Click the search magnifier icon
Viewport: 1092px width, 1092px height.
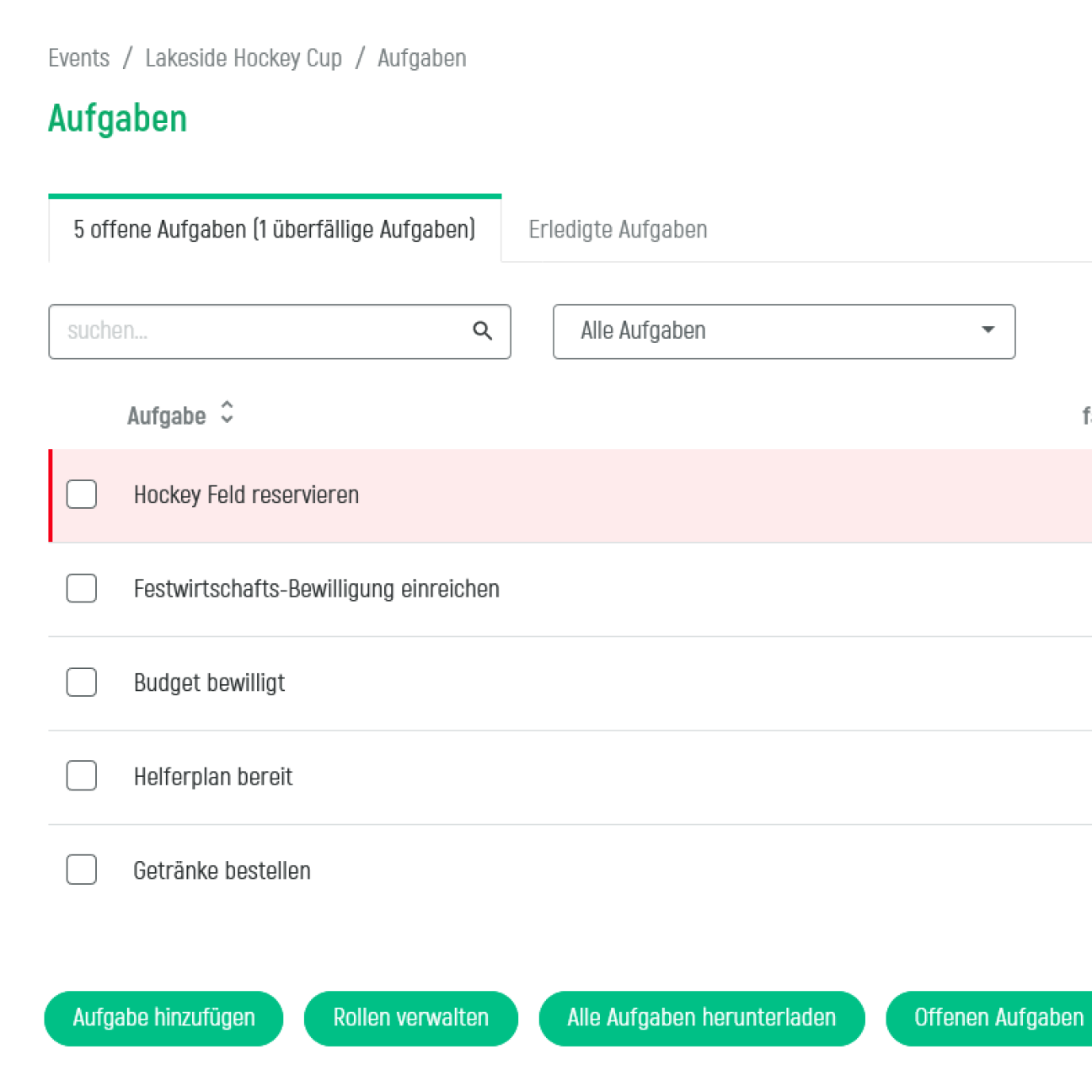[x=482, y=331]
